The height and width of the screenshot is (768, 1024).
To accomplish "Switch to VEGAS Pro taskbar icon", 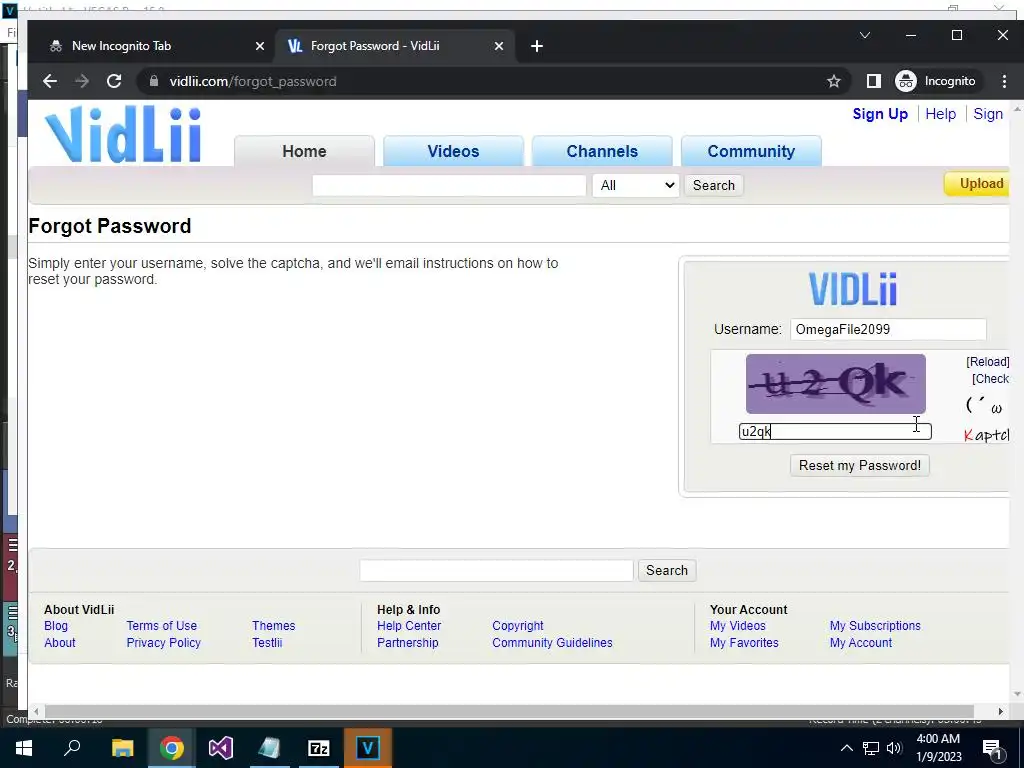I will 368,748.
